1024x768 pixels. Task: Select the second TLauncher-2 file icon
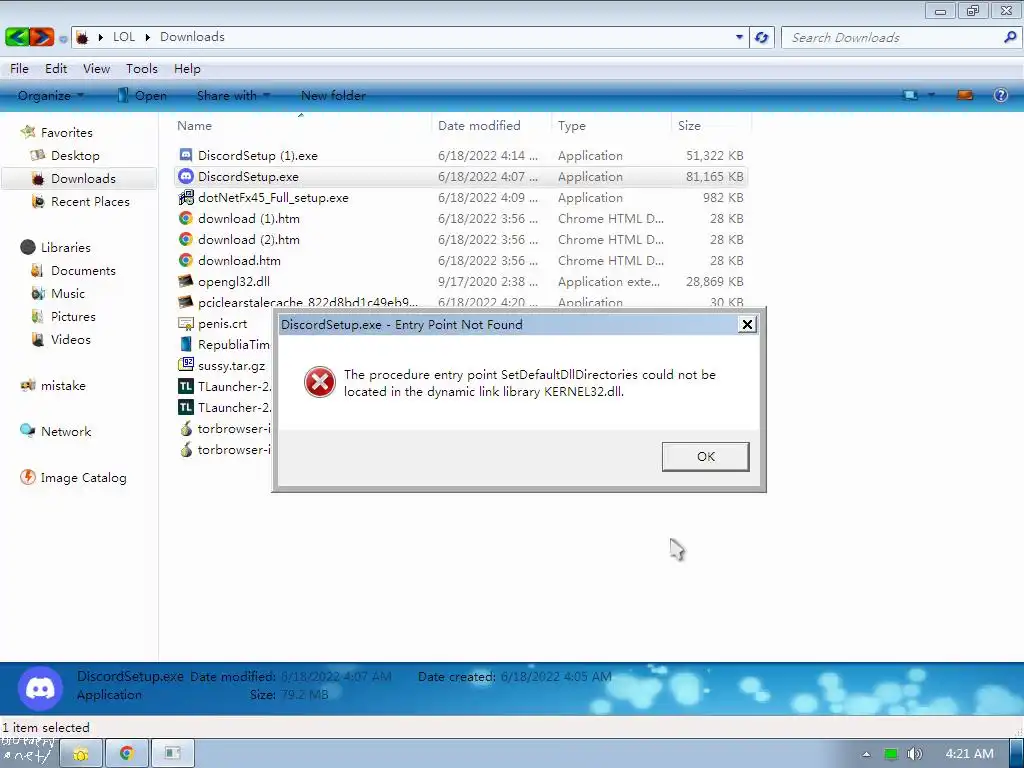point(186,408)
